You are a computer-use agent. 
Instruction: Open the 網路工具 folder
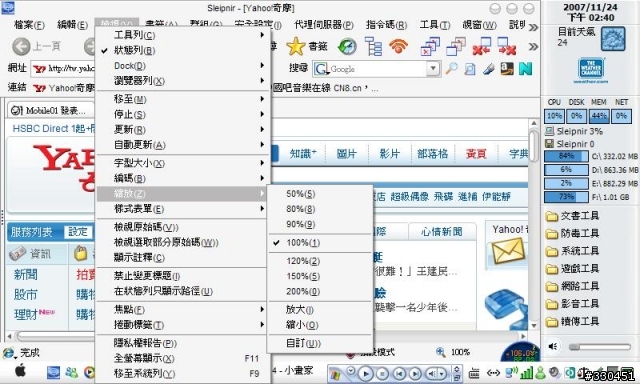pos(572,286)
